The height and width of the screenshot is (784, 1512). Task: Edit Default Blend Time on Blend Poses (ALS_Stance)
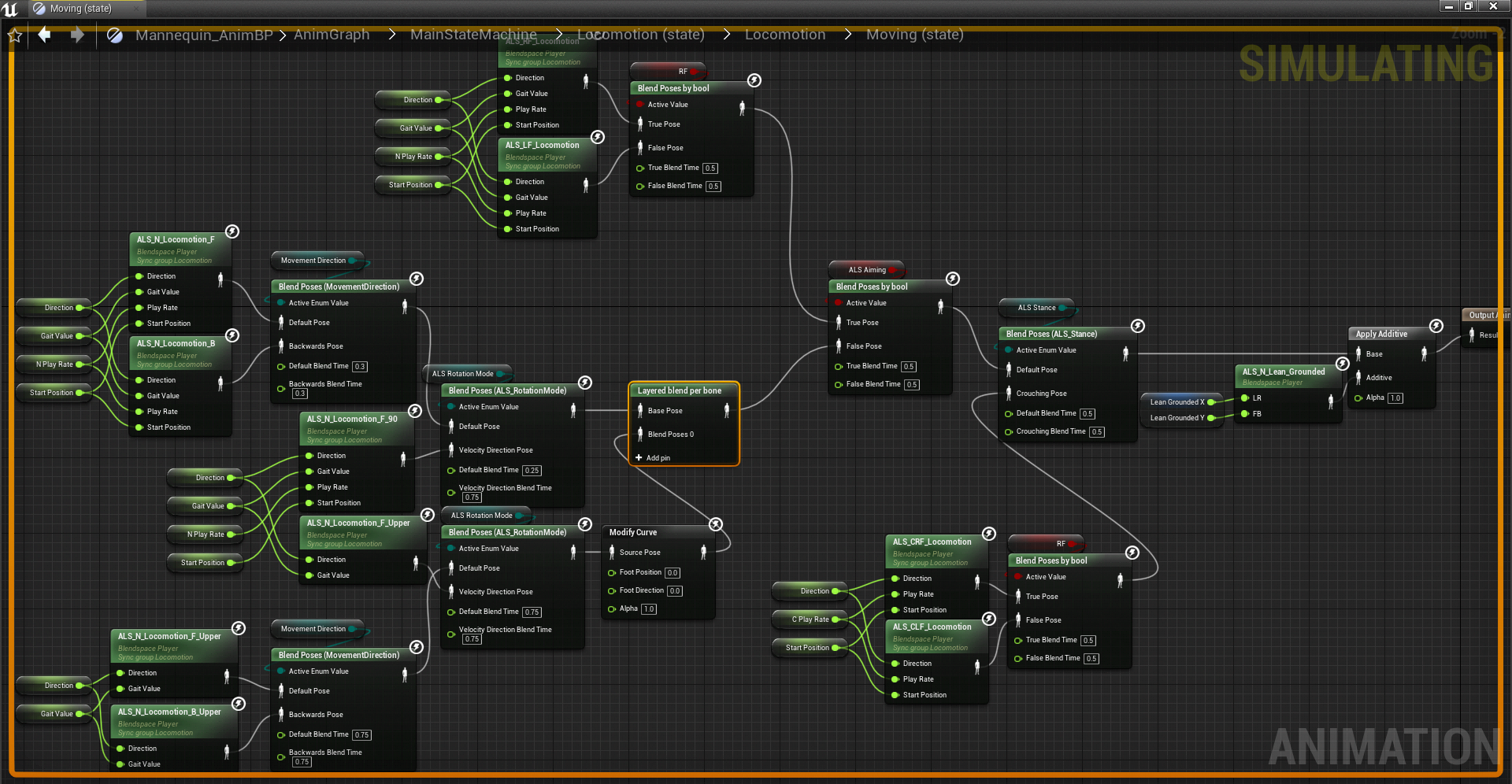tap(1088, 413)
